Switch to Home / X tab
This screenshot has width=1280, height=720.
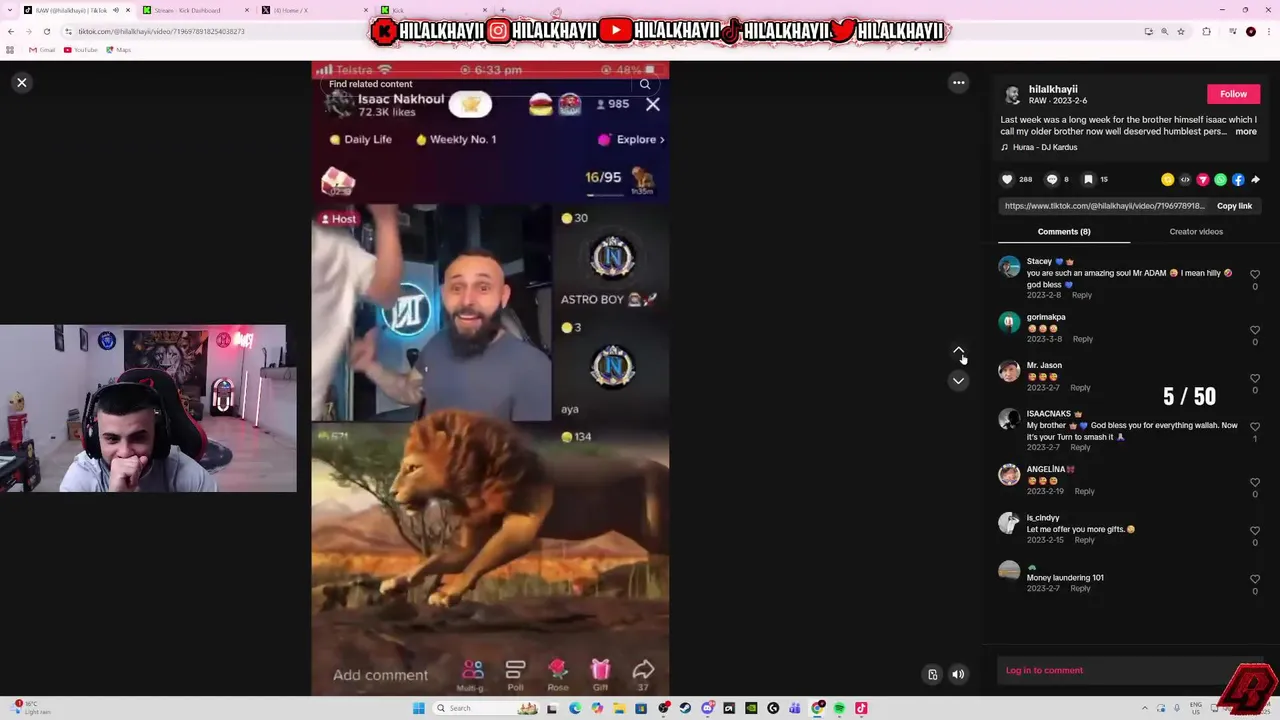315,10
